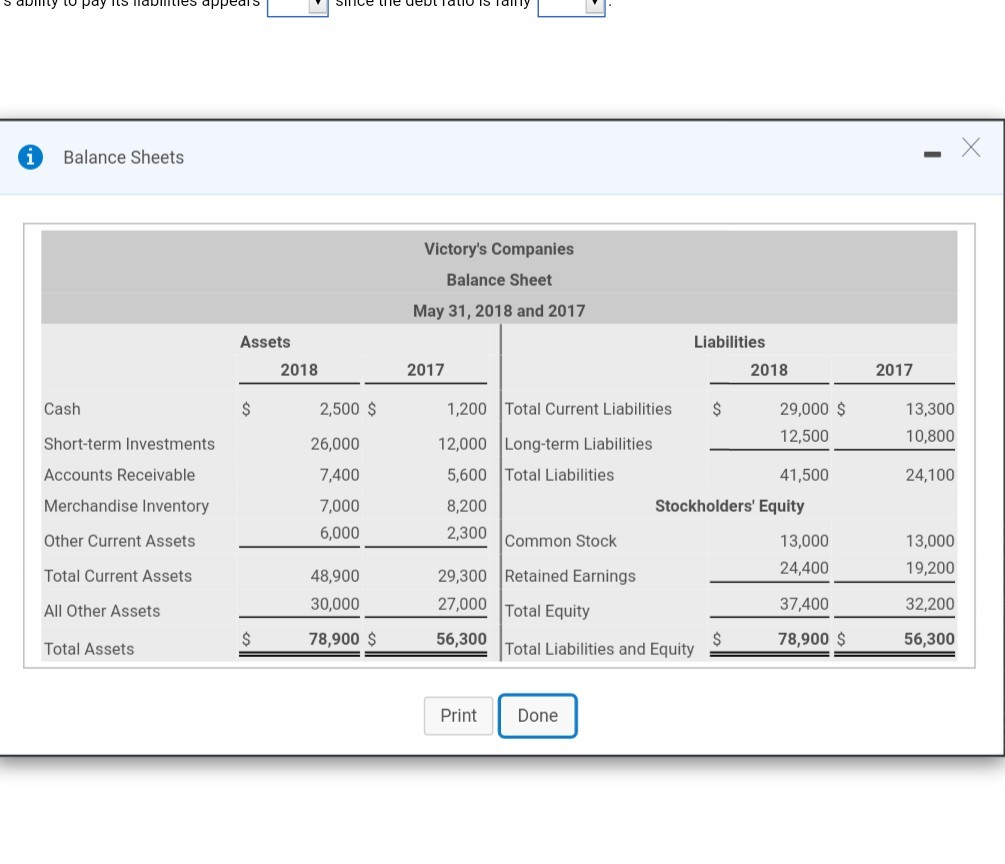Click Retained Earnings value 24,400
Viewport: 1005px width, 864px height.
click(x=804, y=568)
